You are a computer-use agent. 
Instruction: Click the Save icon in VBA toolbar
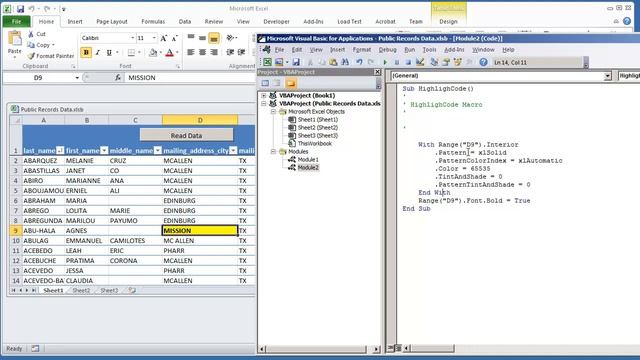(x=296, y=62)
